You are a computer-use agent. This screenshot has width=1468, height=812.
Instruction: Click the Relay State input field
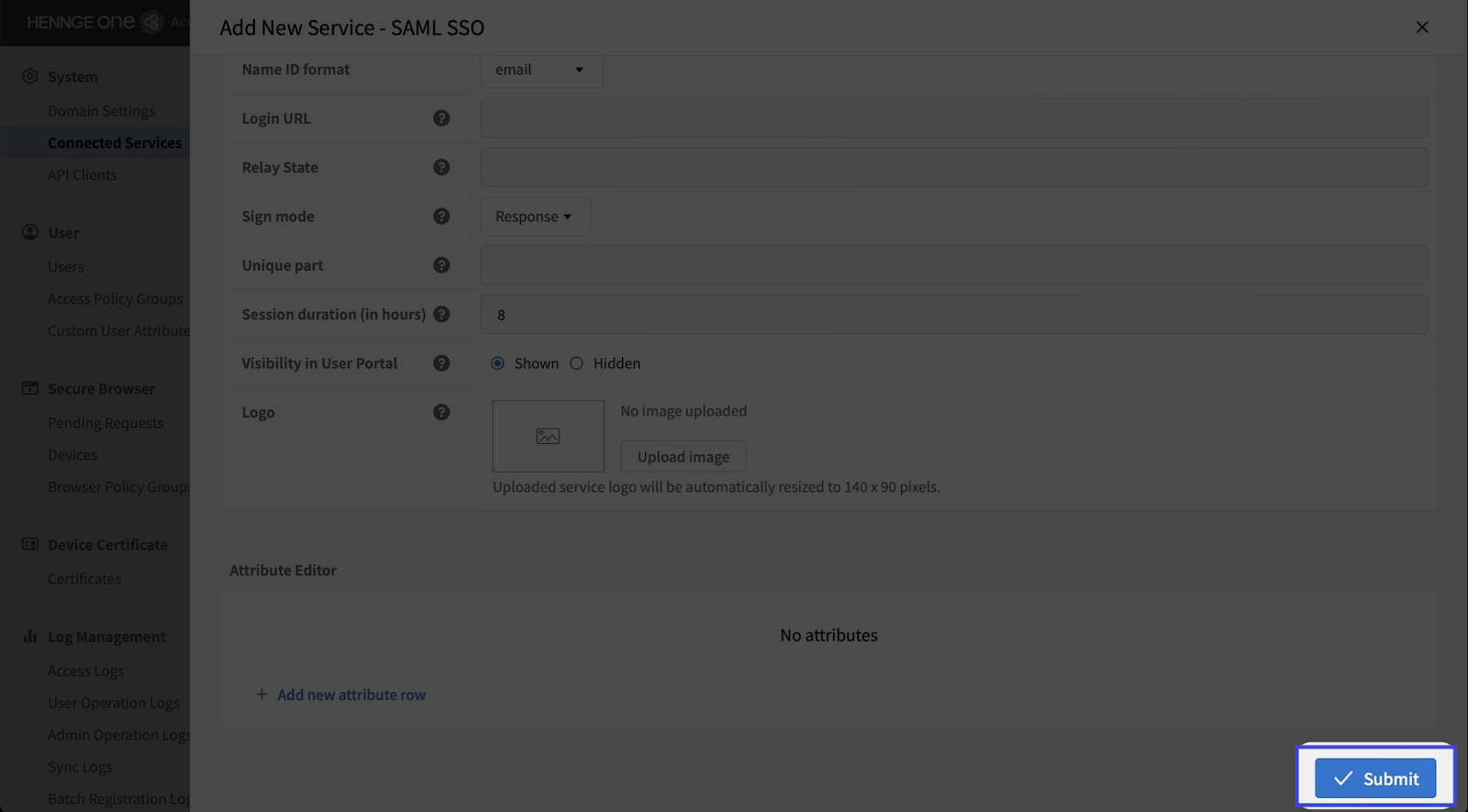(x=953, y=167)
